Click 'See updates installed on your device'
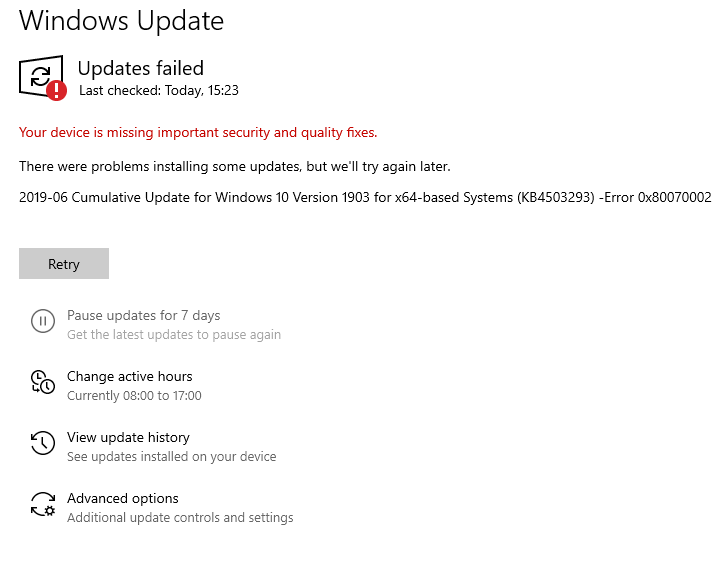 172,457
